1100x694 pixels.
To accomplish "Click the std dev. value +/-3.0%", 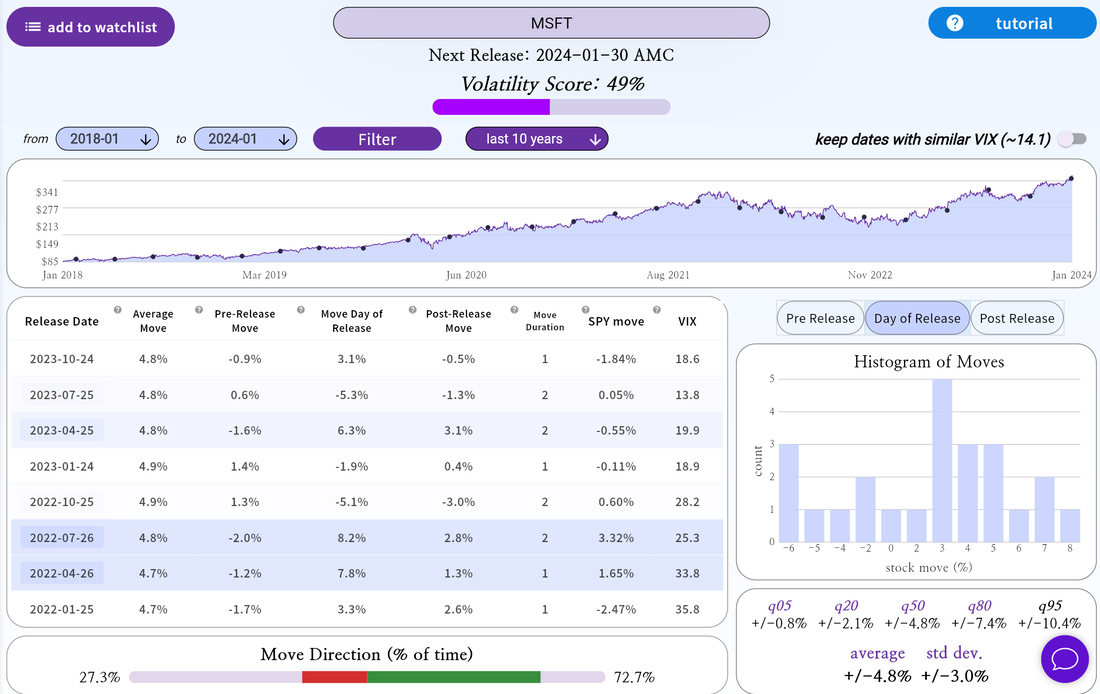I will point(954,676).
